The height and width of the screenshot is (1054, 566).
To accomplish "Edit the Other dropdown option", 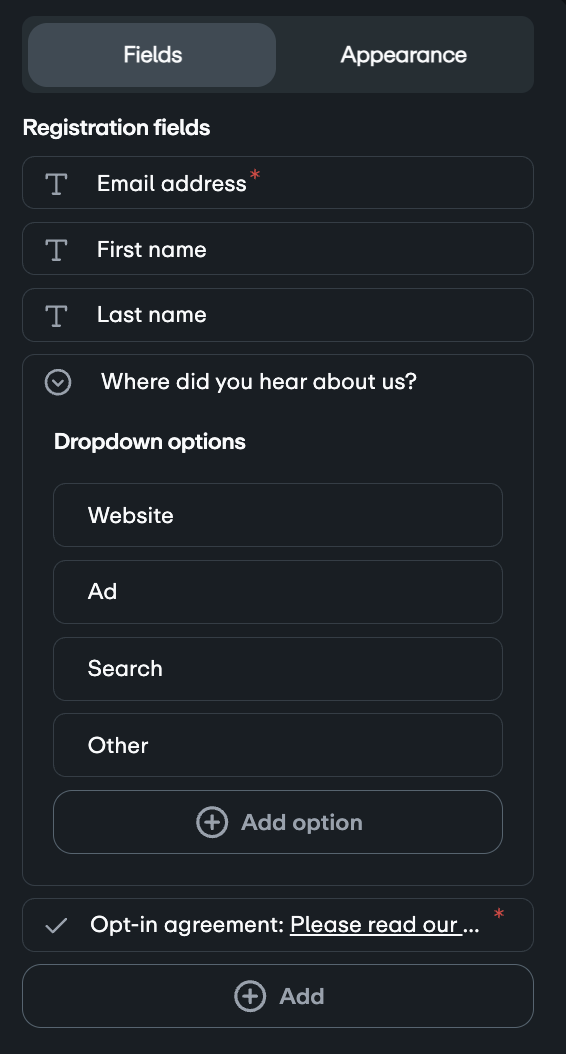I will pyautogui.click(x=278, y=745).
